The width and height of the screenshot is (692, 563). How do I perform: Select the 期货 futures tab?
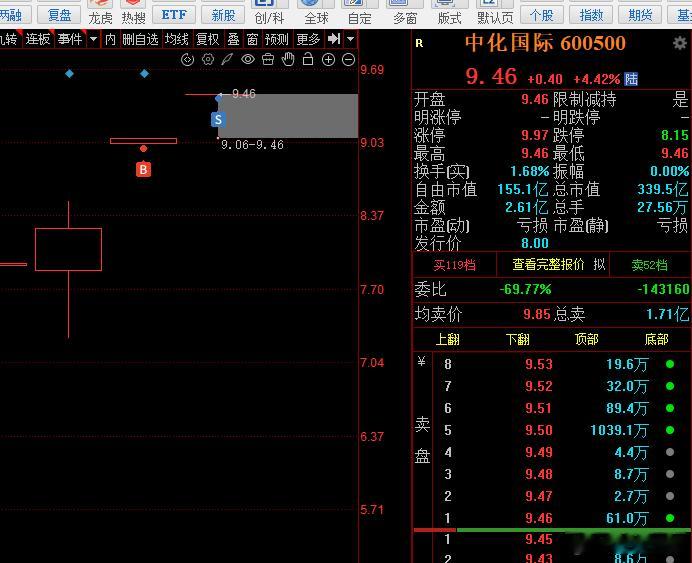tap(640, 15)
